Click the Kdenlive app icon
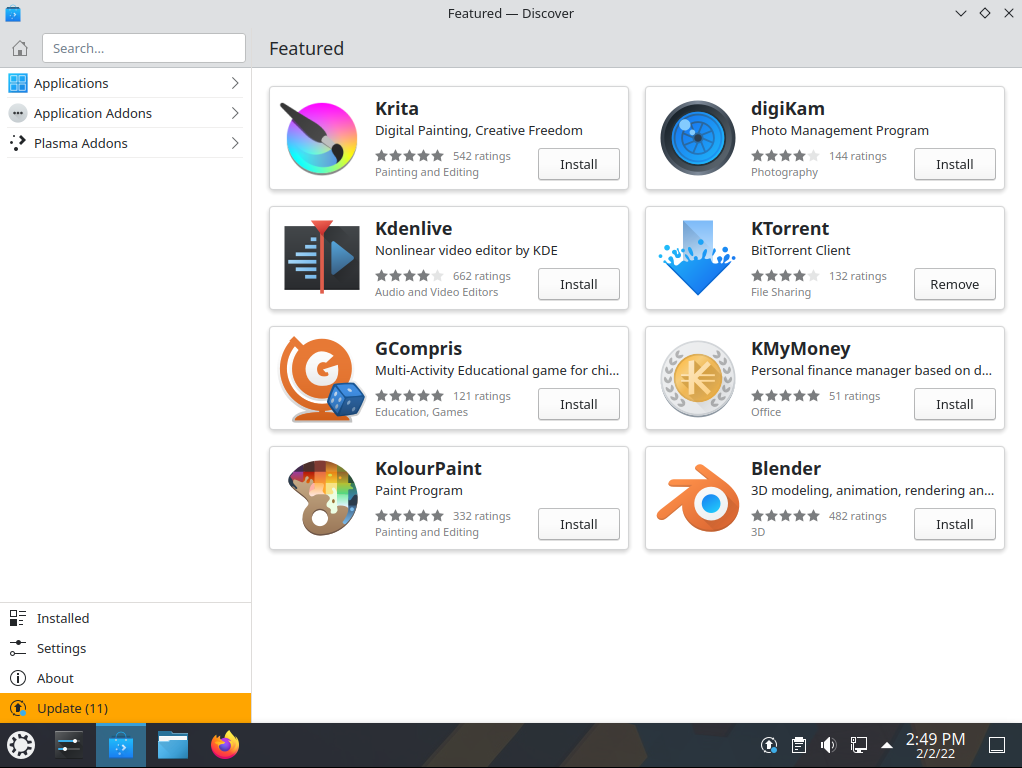Screen dimensions: 1022x768 (321, 258)
